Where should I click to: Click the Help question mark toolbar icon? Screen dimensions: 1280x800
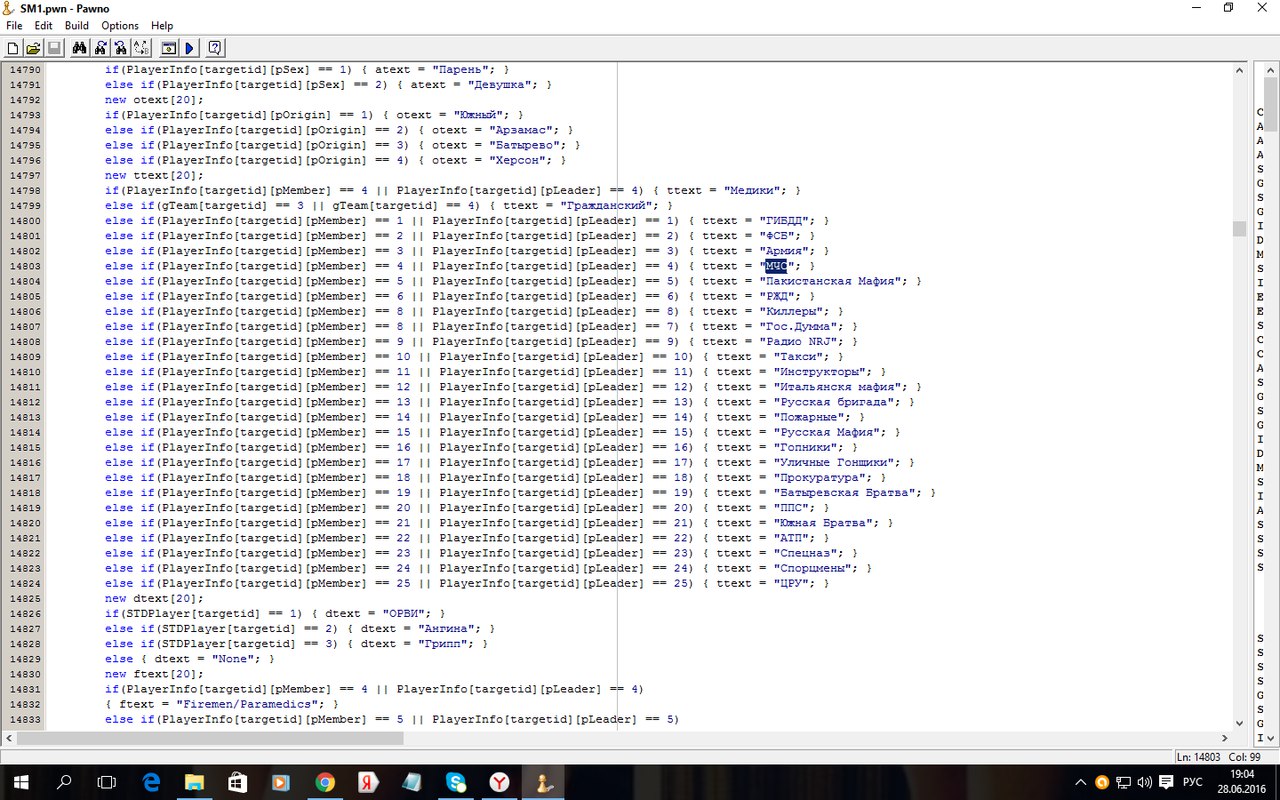(214, 47)
